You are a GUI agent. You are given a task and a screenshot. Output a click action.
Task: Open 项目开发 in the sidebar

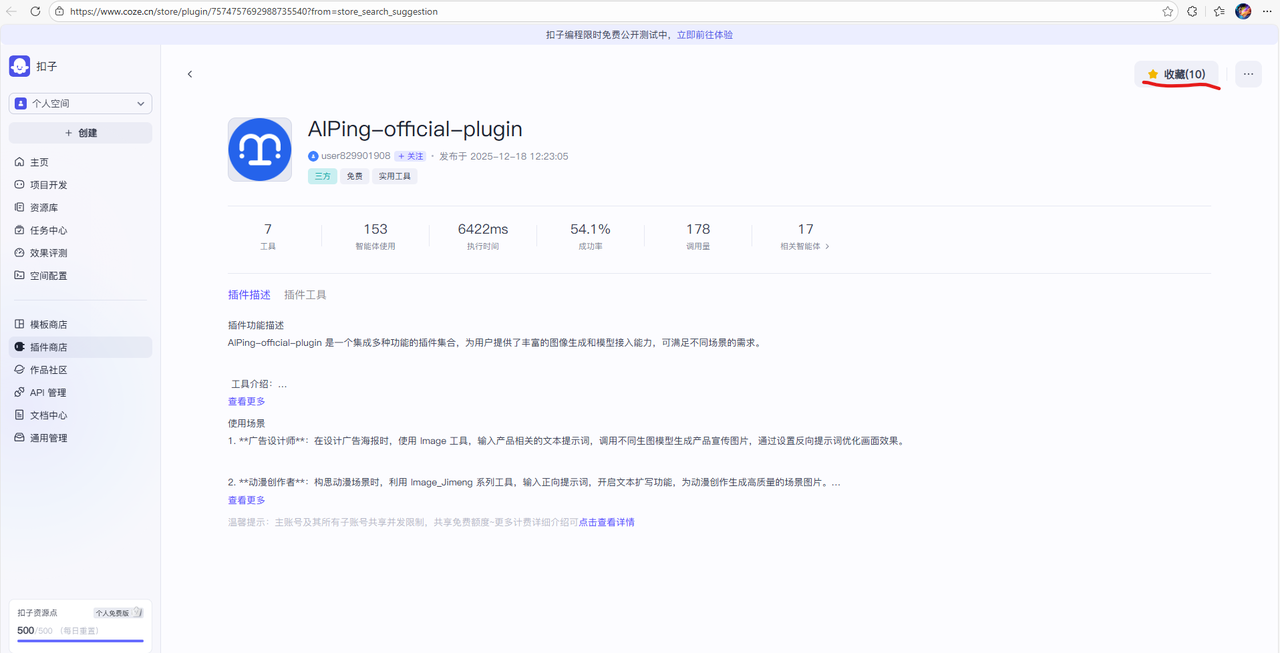(80, 185)
